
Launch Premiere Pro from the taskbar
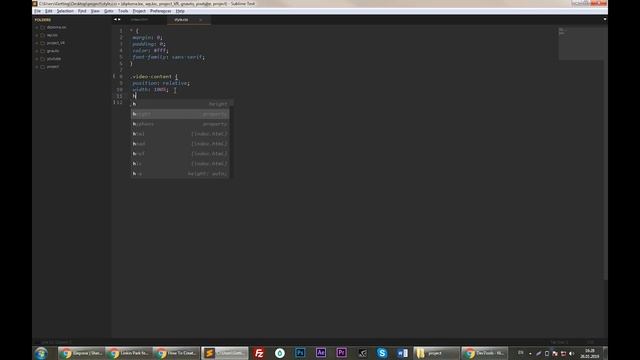click(341, 353)
